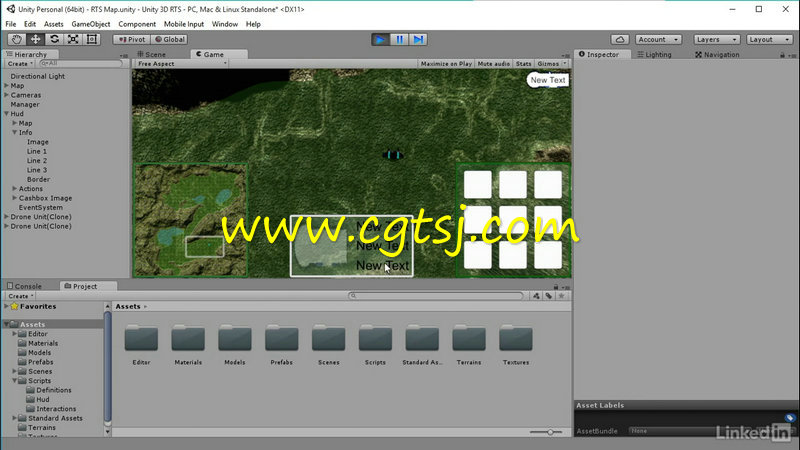Select Manager in Hierarchy
This screenshot has height=450, width=800.
click(25, 104)
